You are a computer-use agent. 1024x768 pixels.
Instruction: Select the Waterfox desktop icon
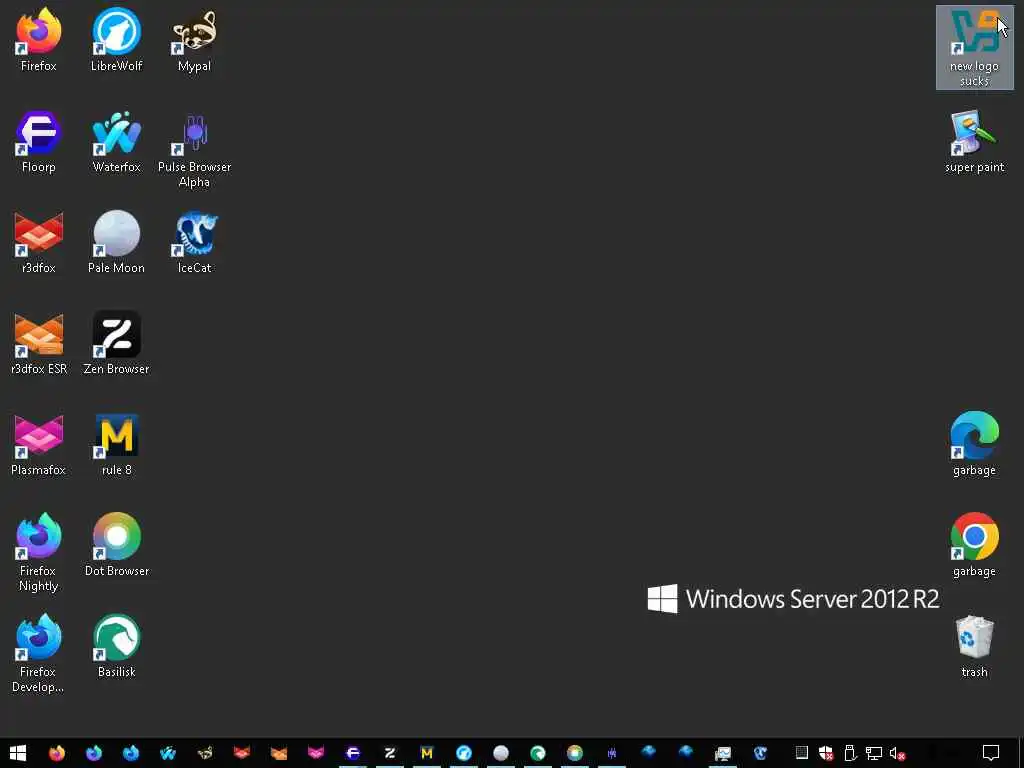pyautogui.click(x=116, y=140)
